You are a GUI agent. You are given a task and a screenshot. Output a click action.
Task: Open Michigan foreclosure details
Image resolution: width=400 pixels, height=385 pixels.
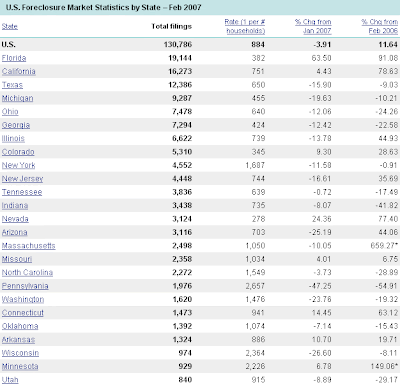[18, 98]
